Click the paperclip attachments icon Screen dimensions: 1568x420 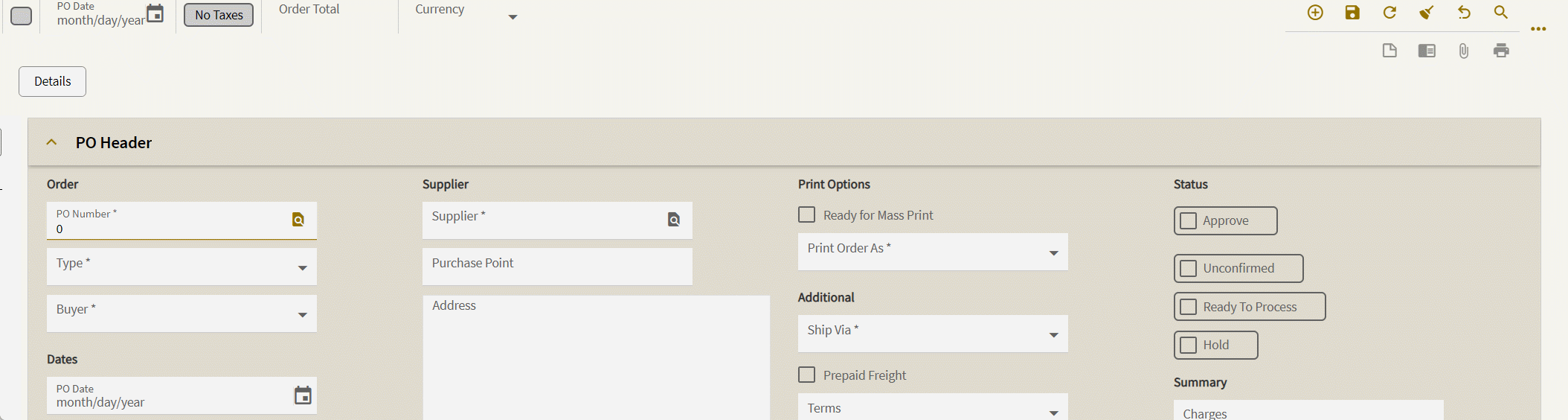(x=1464, y=51)
